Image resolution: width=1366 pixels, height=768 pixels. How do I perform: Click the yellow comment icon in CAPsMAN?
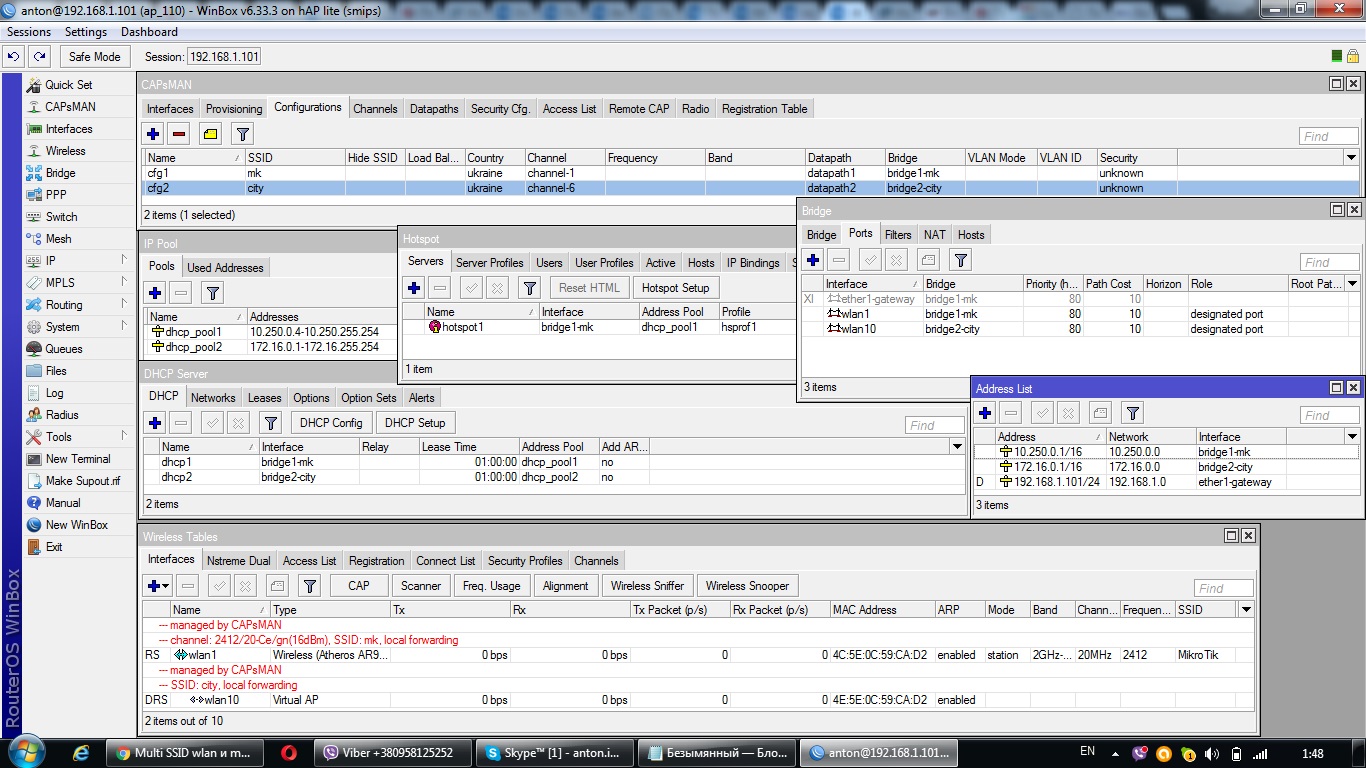coord(210,134)
